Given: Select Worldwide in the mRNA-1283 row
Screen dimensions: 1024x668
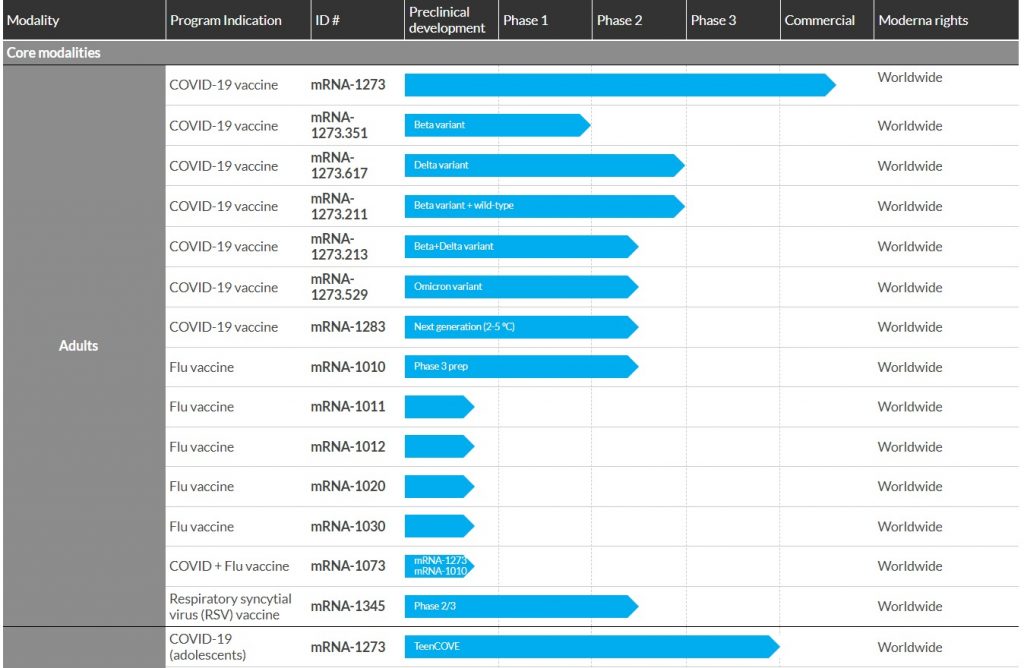Looking at the screenshot, I should point(910,327).
